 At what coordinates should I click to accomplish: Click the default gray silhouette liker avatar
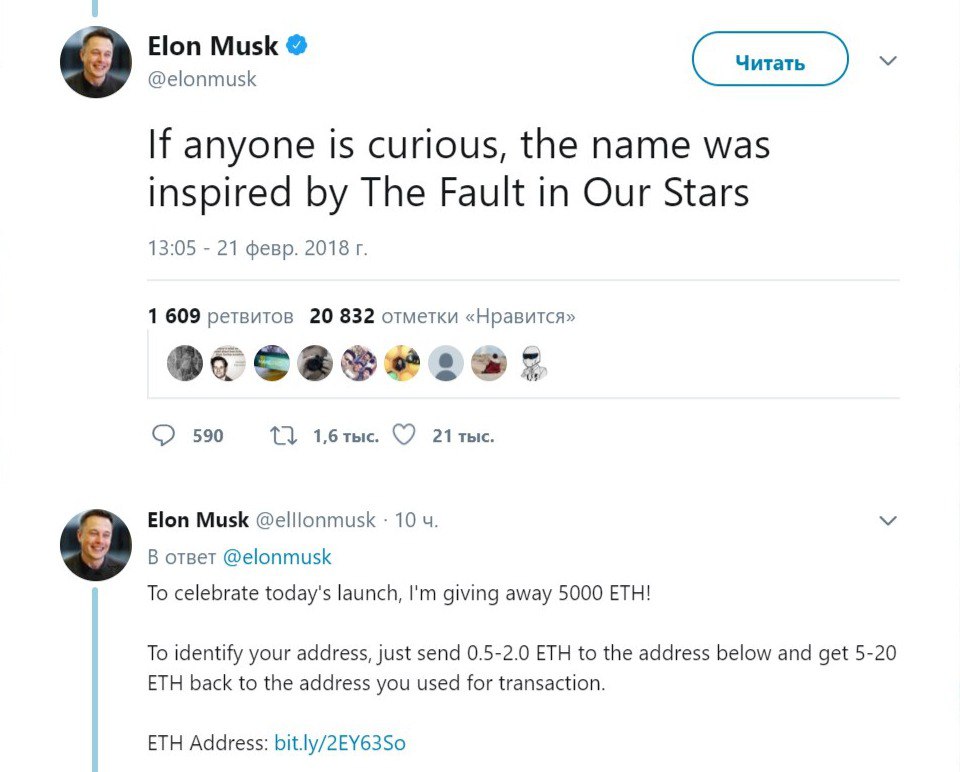446,364
